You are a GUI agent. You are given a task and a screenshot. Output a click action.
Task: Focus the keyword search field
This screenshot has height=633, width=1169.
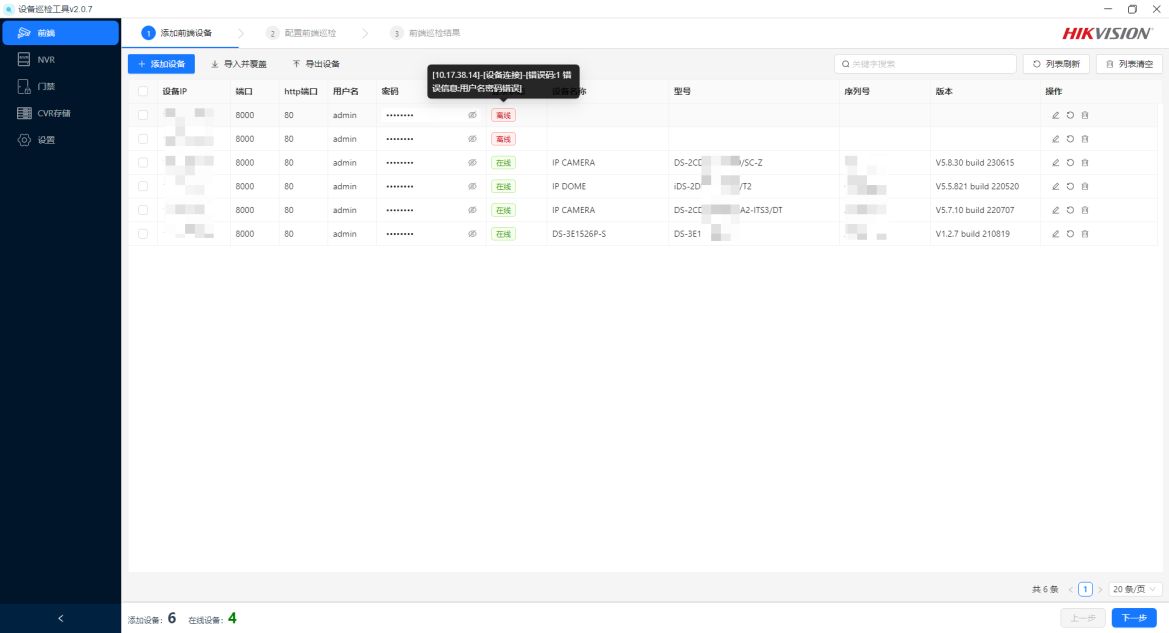925,64
